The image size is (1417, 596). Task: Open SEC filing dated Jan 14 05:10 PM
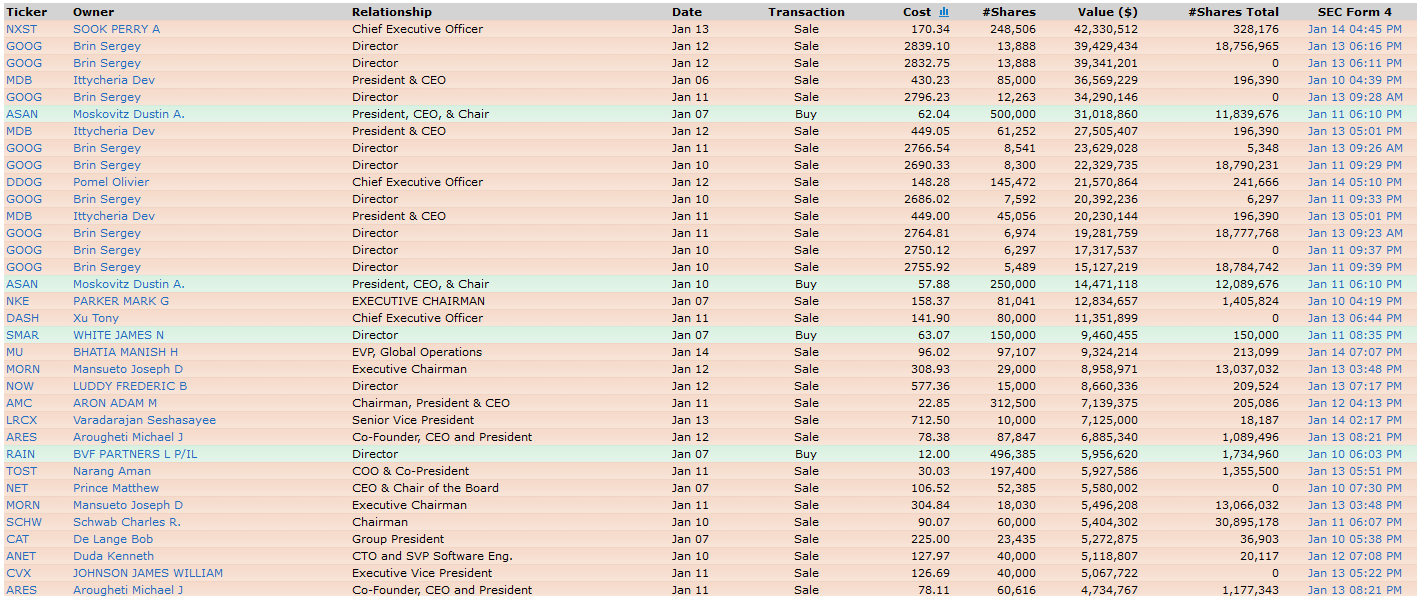click(x=1354, y=182)
